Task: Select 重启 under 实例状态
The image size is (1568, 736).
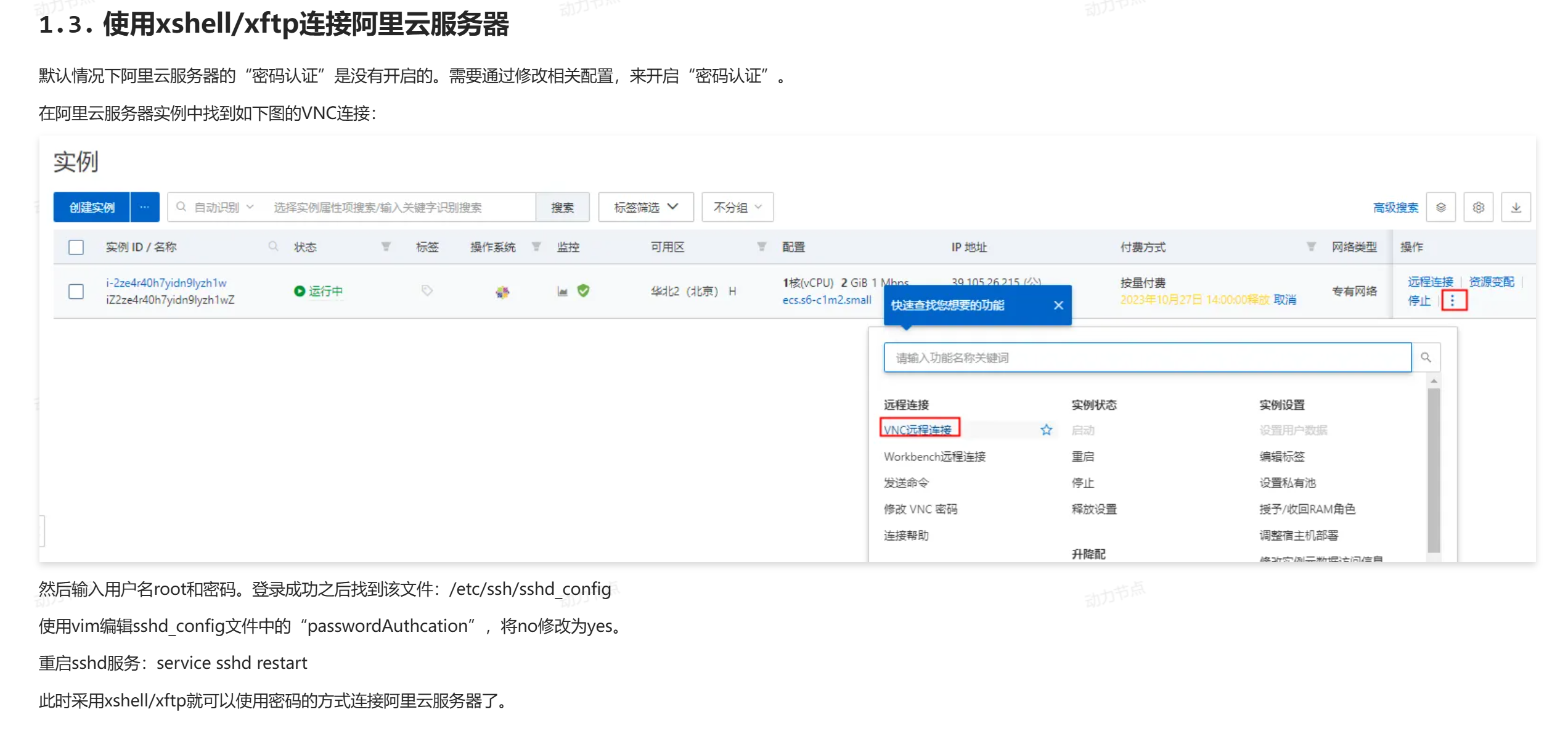Action: (1083, 457)
